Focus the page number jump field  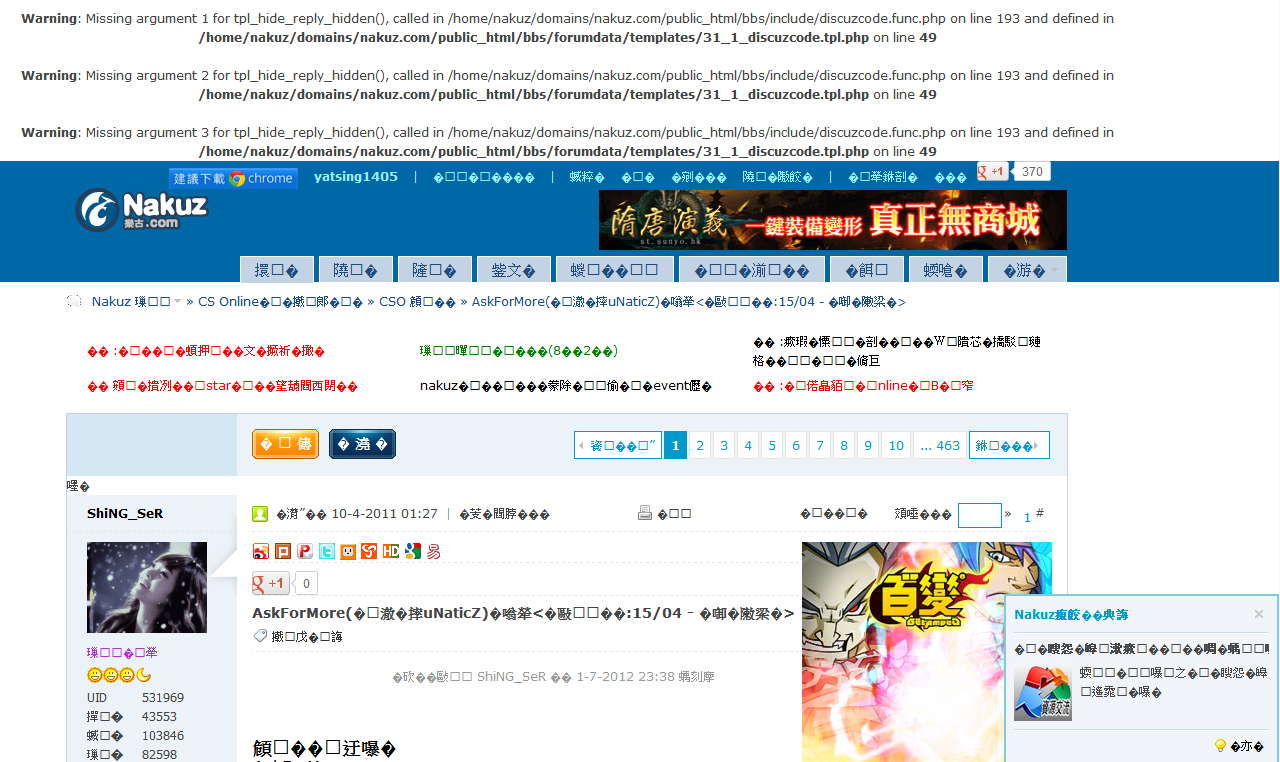(x=980, y=515)
